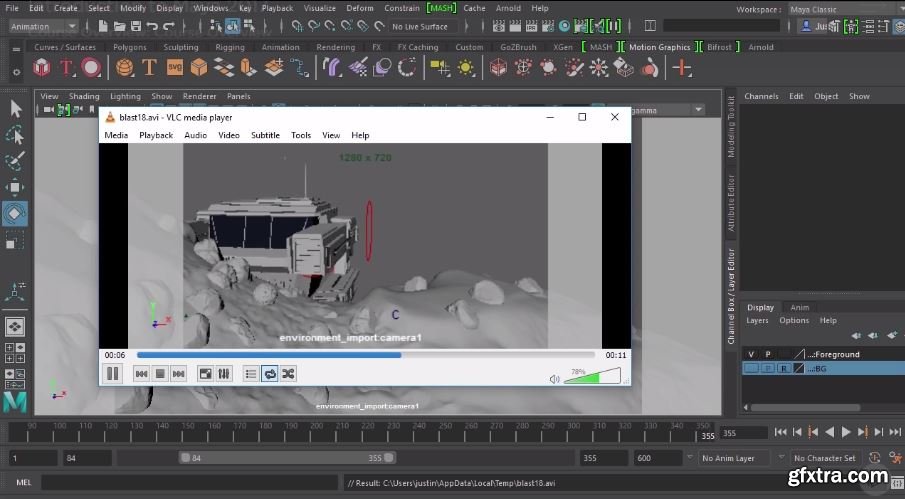Open VLC playlist view icon
The width and height of the screenshot is (905, 499).
point(251,374)
